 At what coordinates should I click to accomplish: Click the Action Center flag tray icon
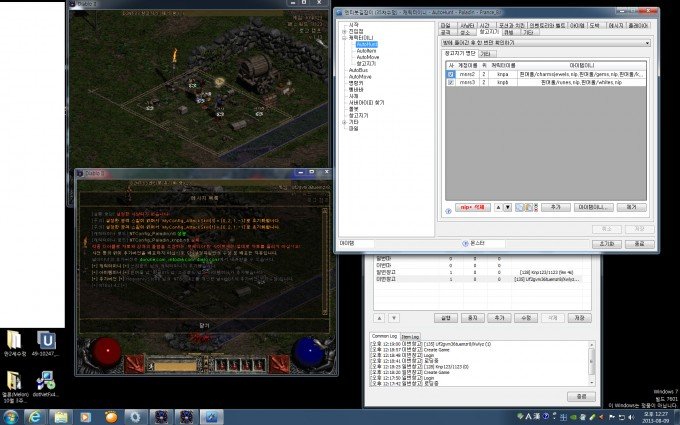pos(612,417)
